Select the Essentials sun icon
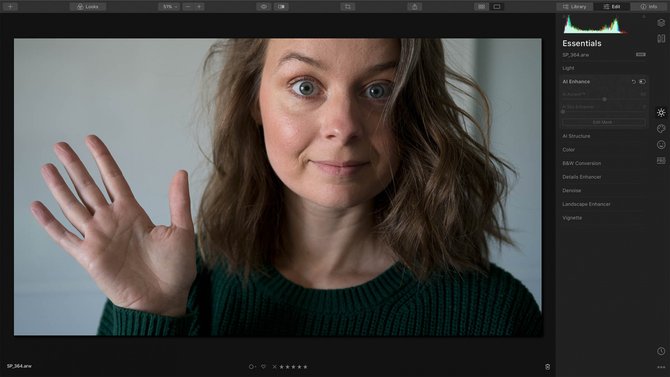The height and width of the screenshot is (377, 670). tap(661, 112)
